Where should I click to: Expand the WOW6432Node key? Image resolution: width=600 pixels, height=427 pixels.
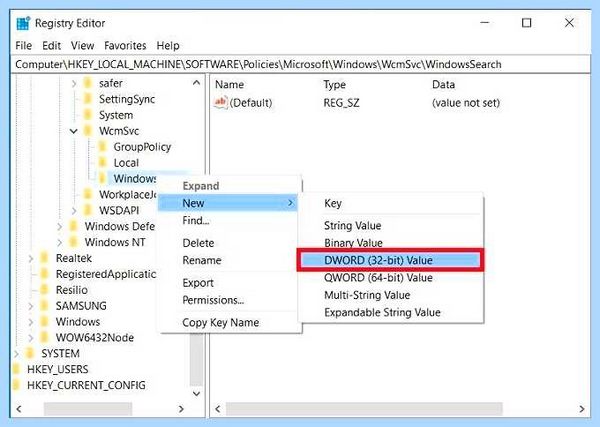30,338
